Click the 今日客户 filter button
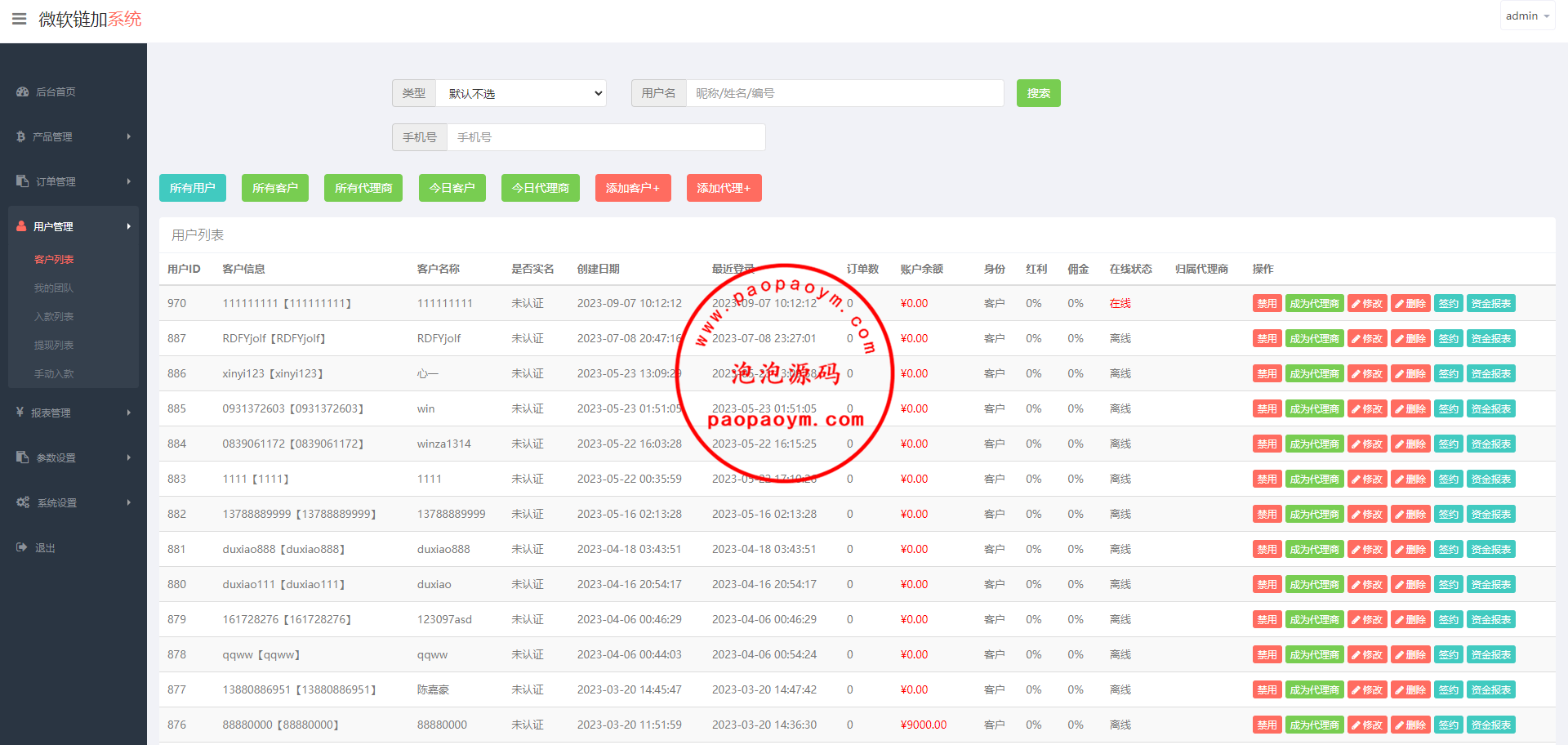Image resolution: width=1568 pixels, height=745 pixels. point(452,188)
